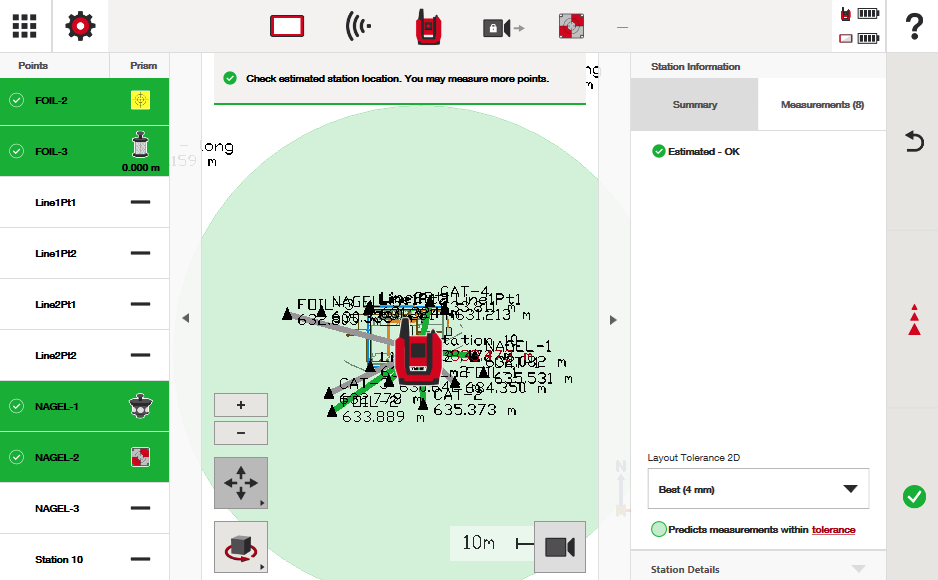The image size is (938, 580).
Task: Click the red tolerance link
Action: coord(833,530)
